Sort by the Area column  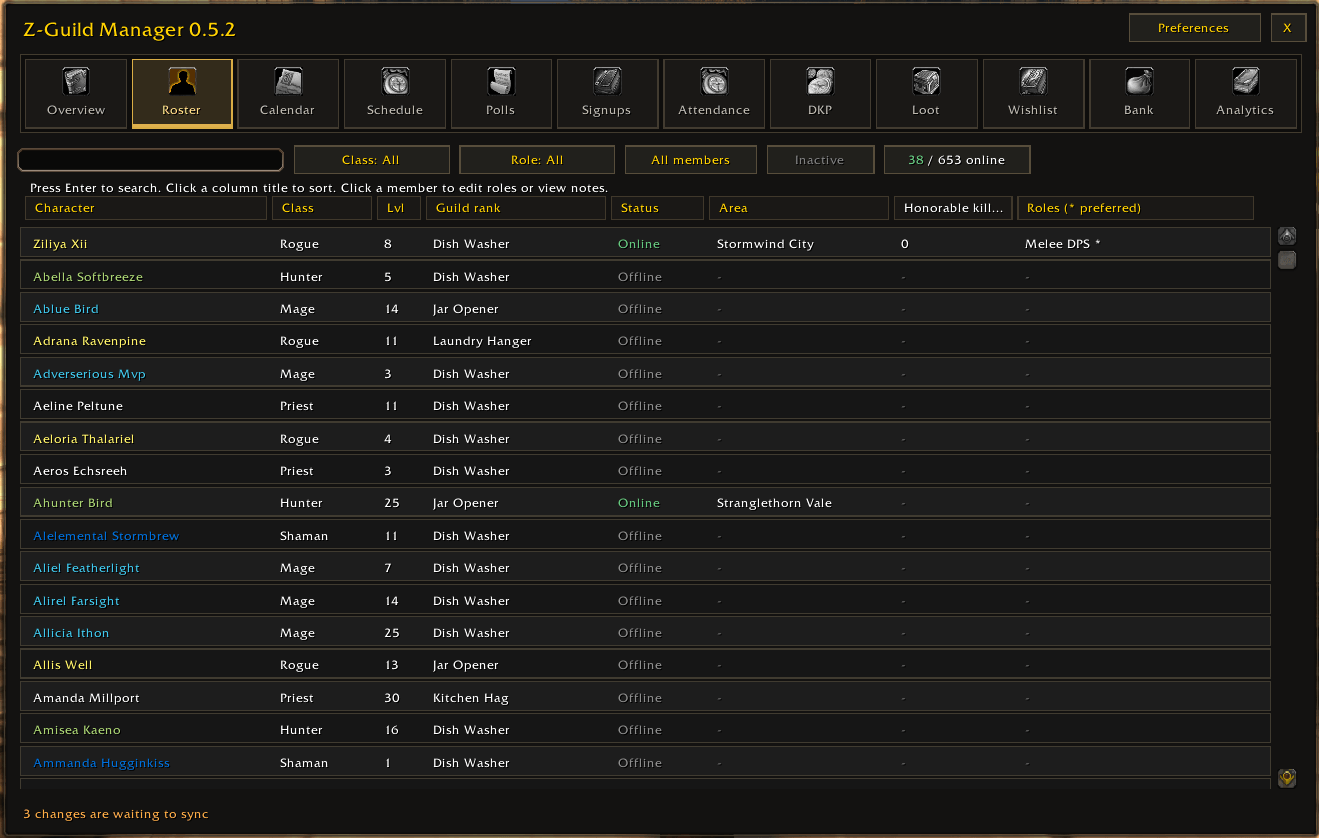click(x=799, y=208)
